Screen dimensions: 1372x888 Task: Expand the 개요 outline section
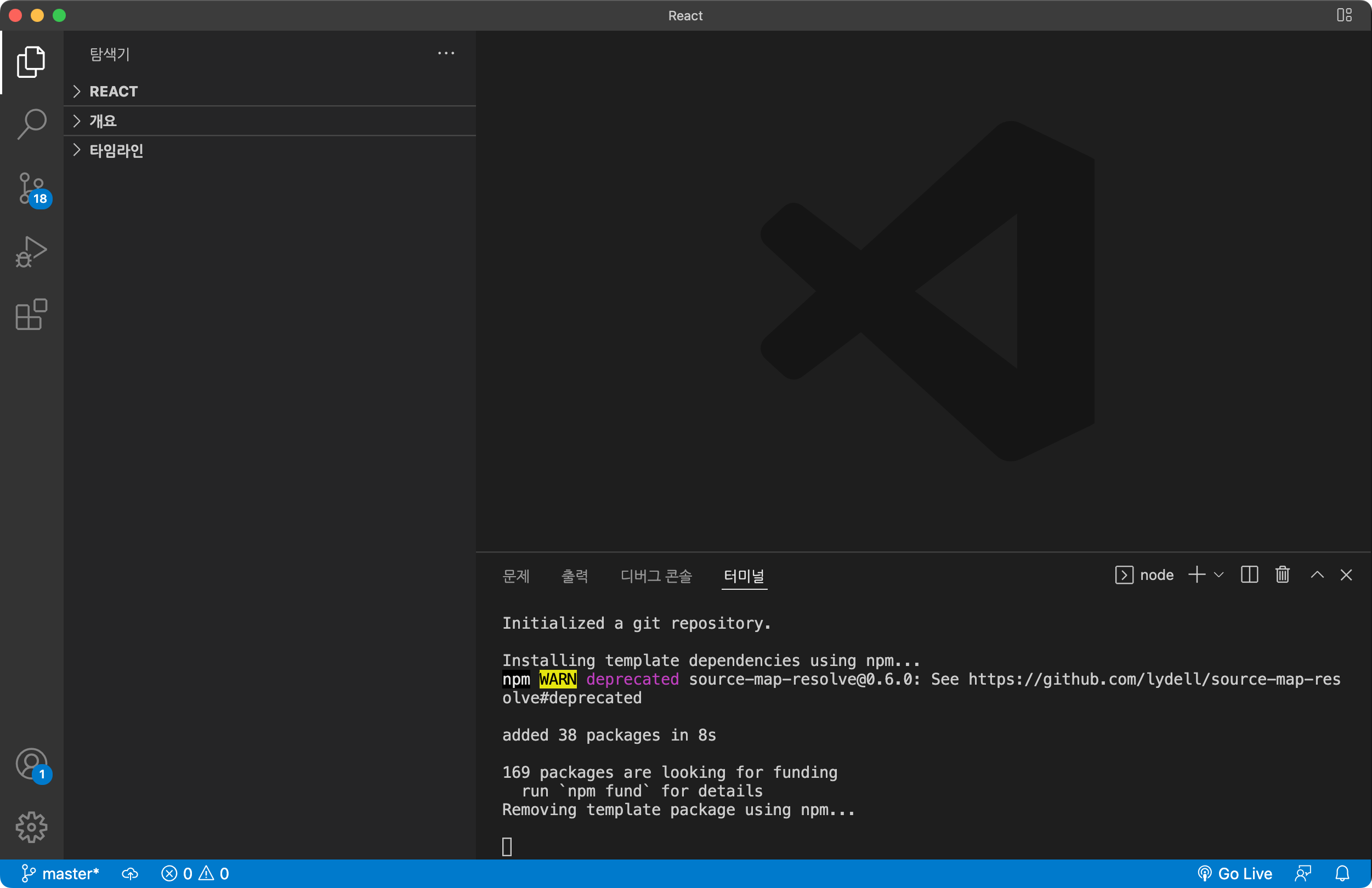pos(103,121)
